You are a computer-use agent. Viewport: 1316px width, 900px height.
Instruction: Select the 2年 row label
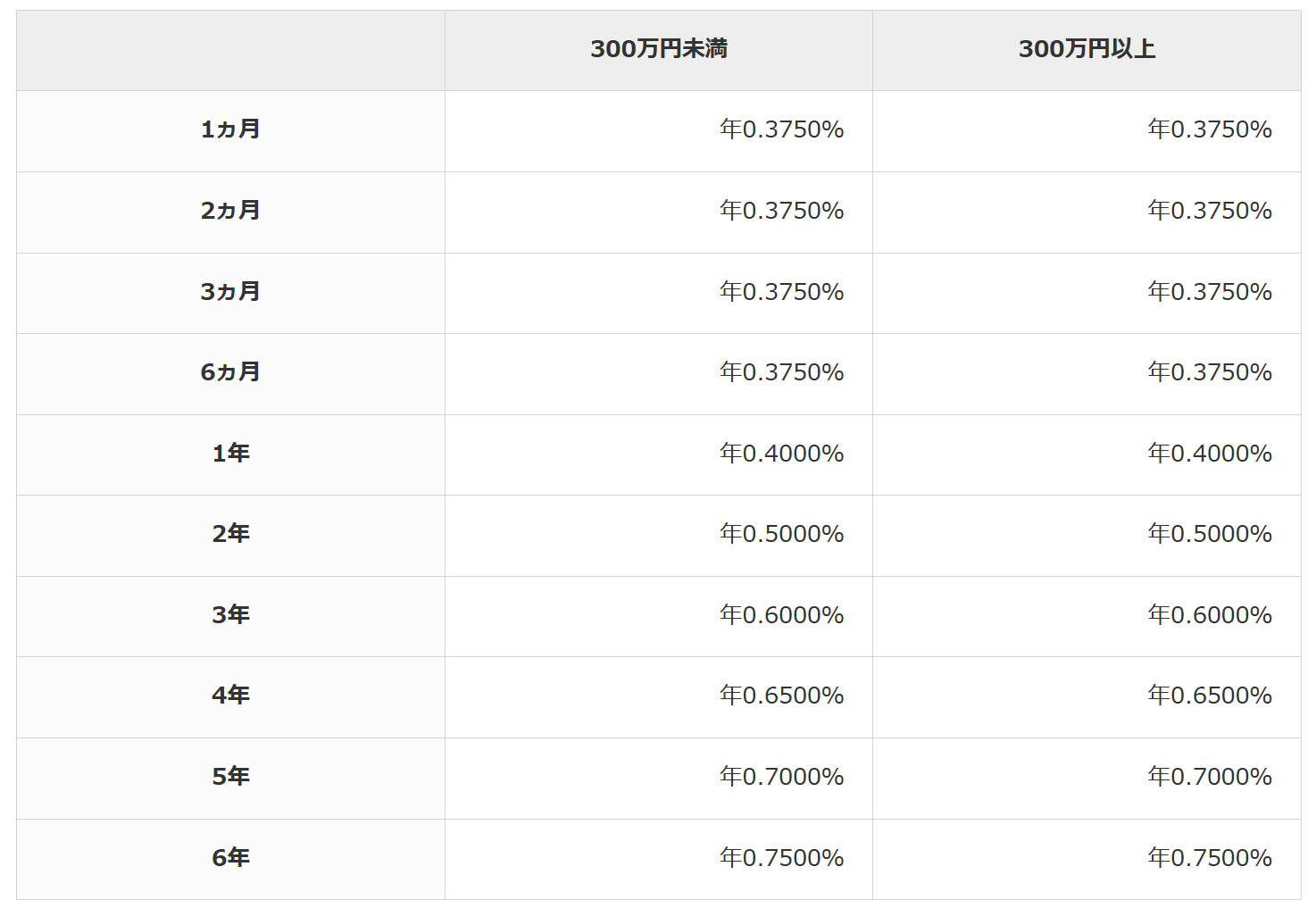coord(230,534)
